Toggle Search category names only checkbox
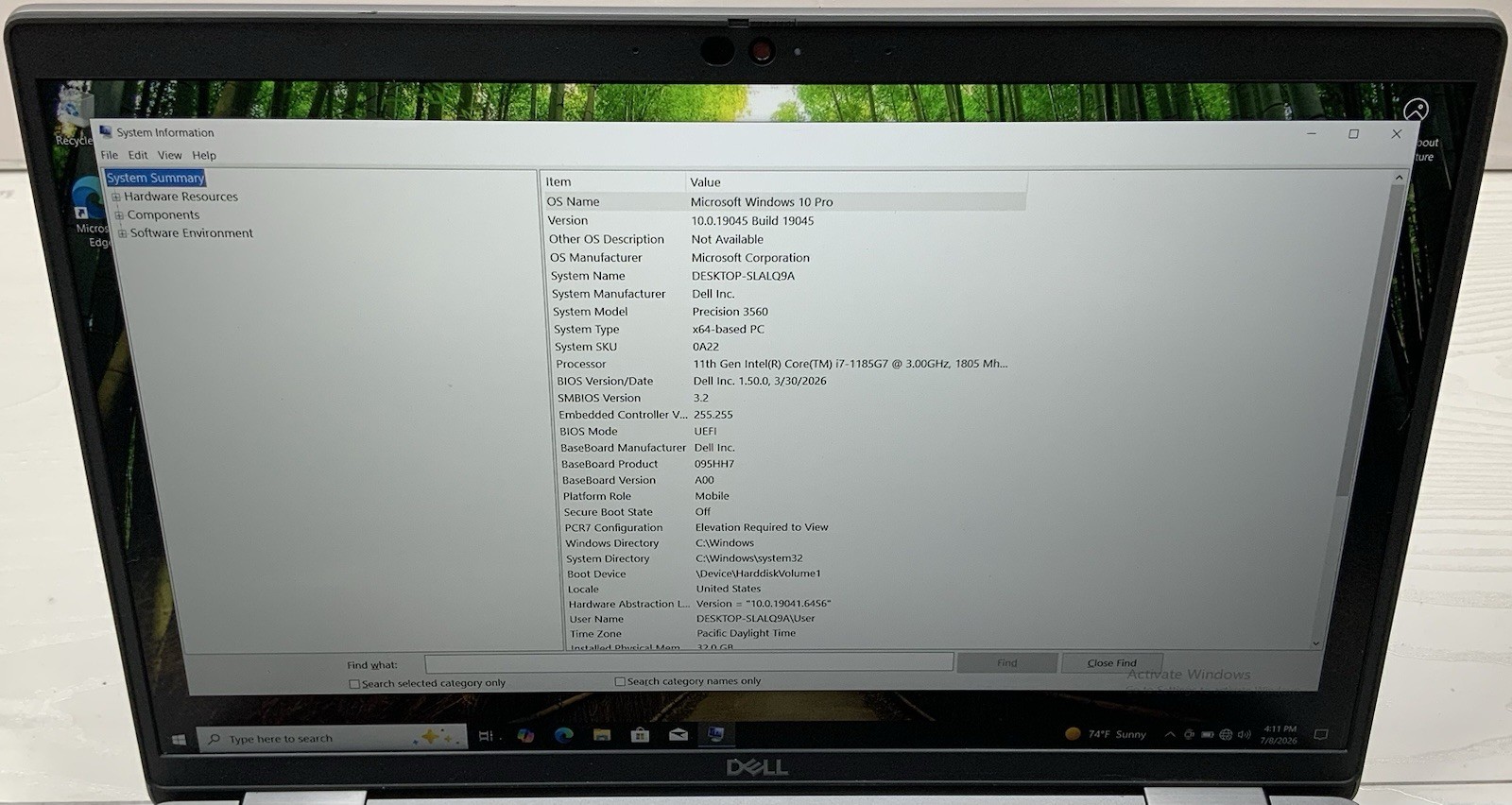The image size is (1512, 805). click(620, 681)
